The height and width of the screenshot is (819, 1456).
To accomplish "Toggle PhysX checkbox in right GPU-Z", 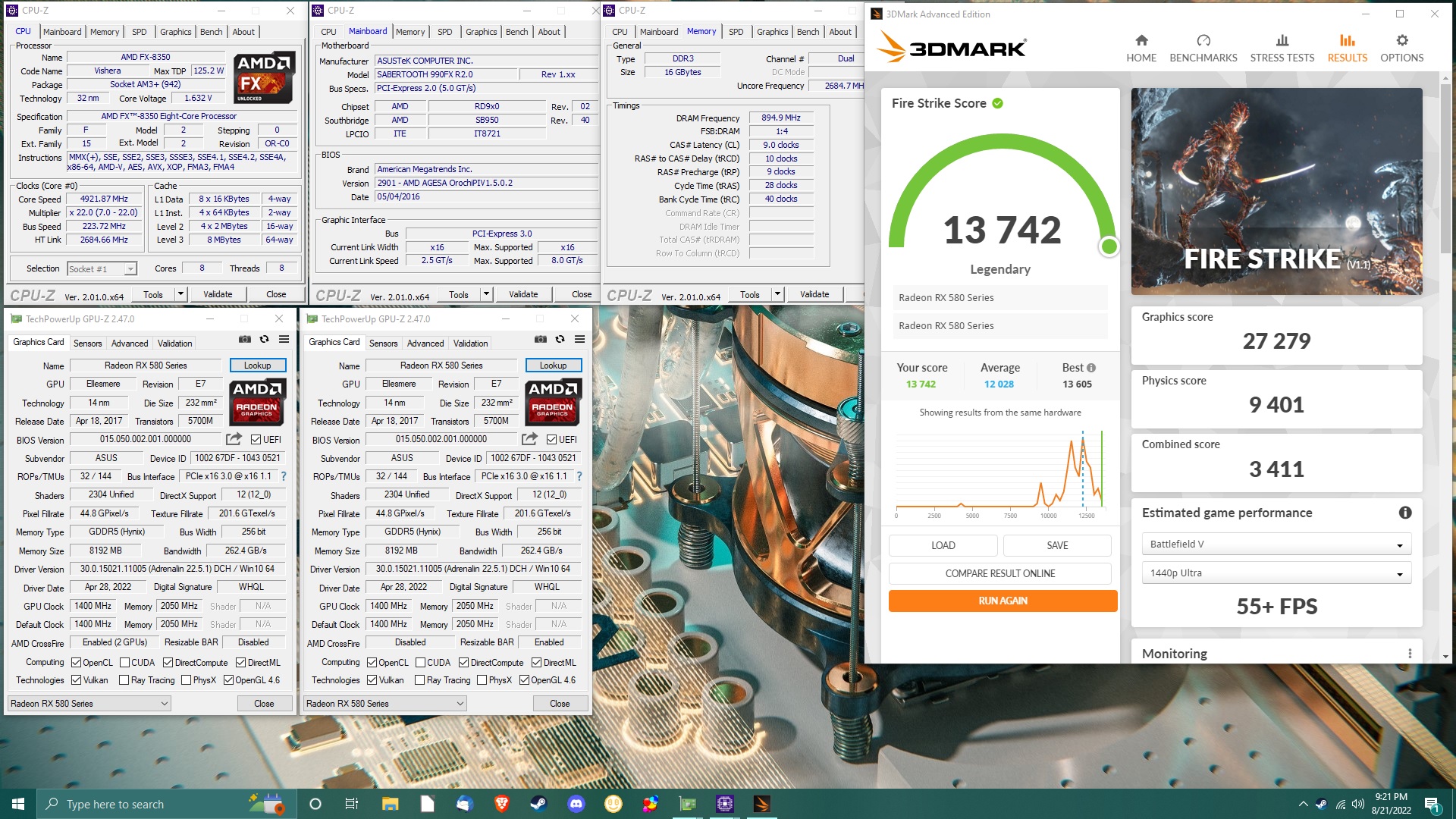I will [x=482, y=680].
